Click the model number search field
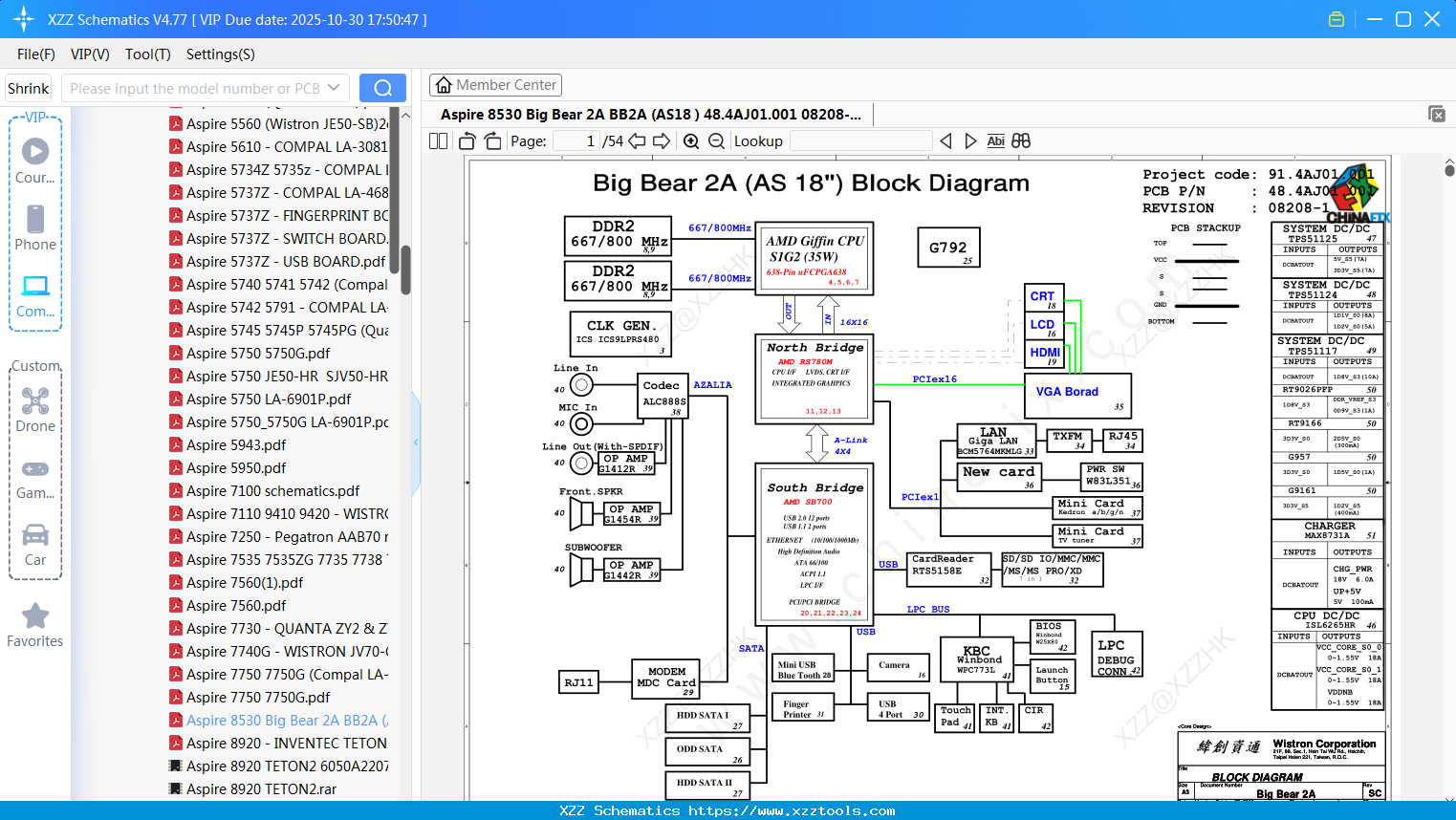The width and height of the screenshot is (1456, 820). click(195, 88)
